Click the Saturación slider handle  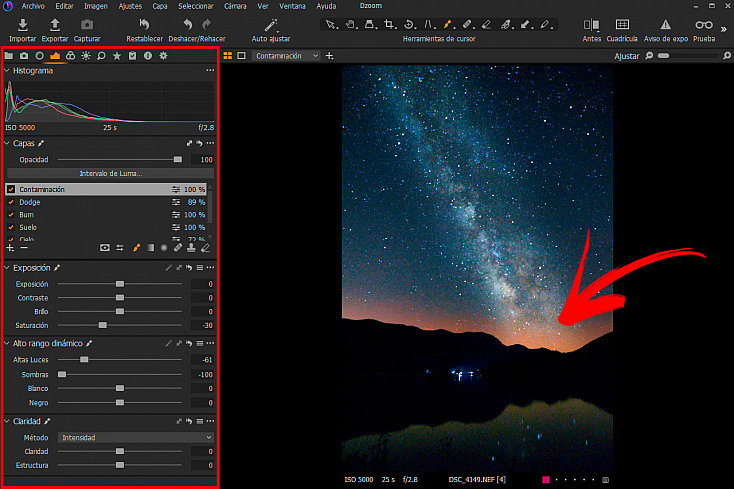click(103, 325)
